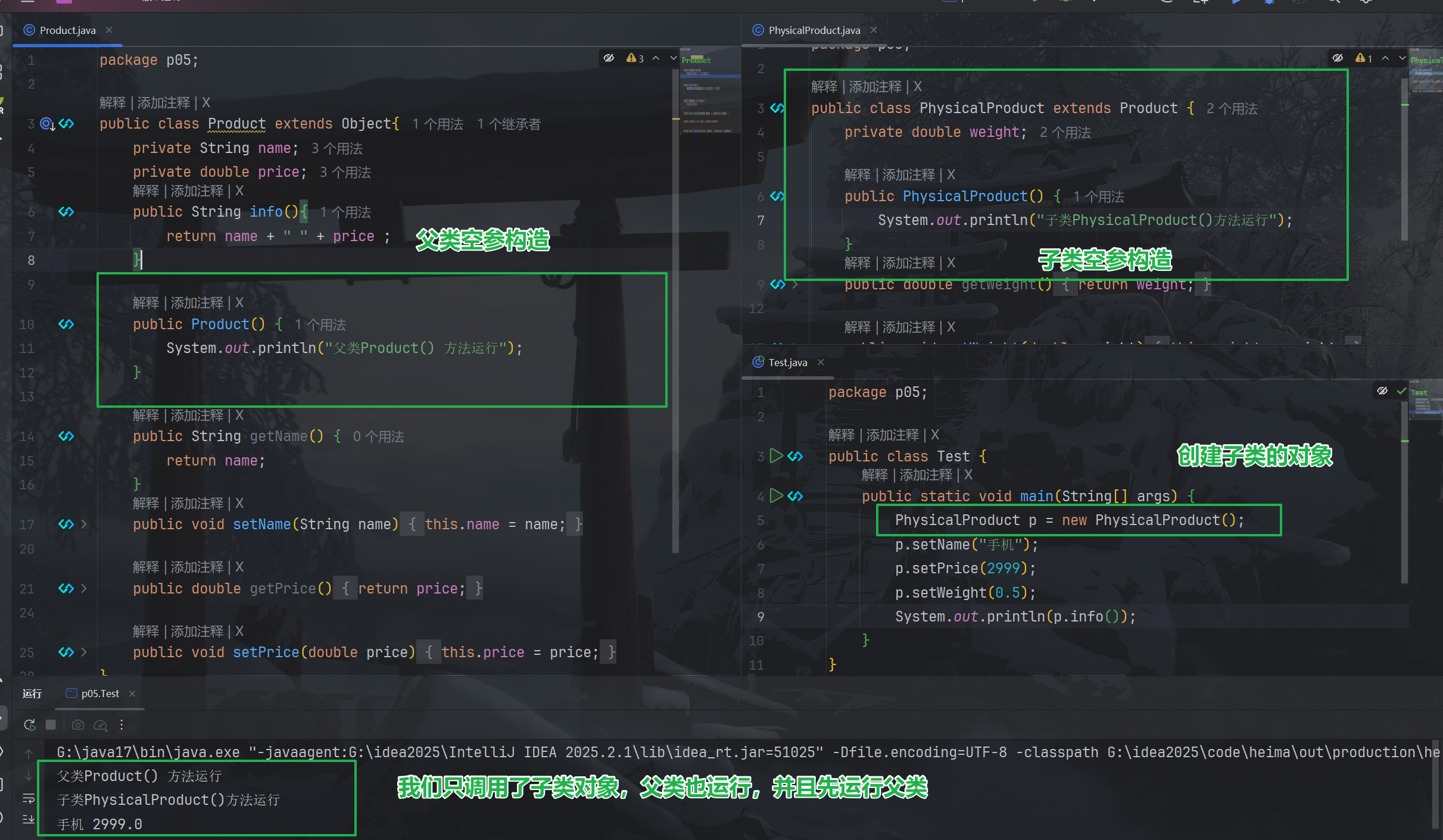Toggle the inspection eye icon in Test.java

click(x=1382, y=391)
